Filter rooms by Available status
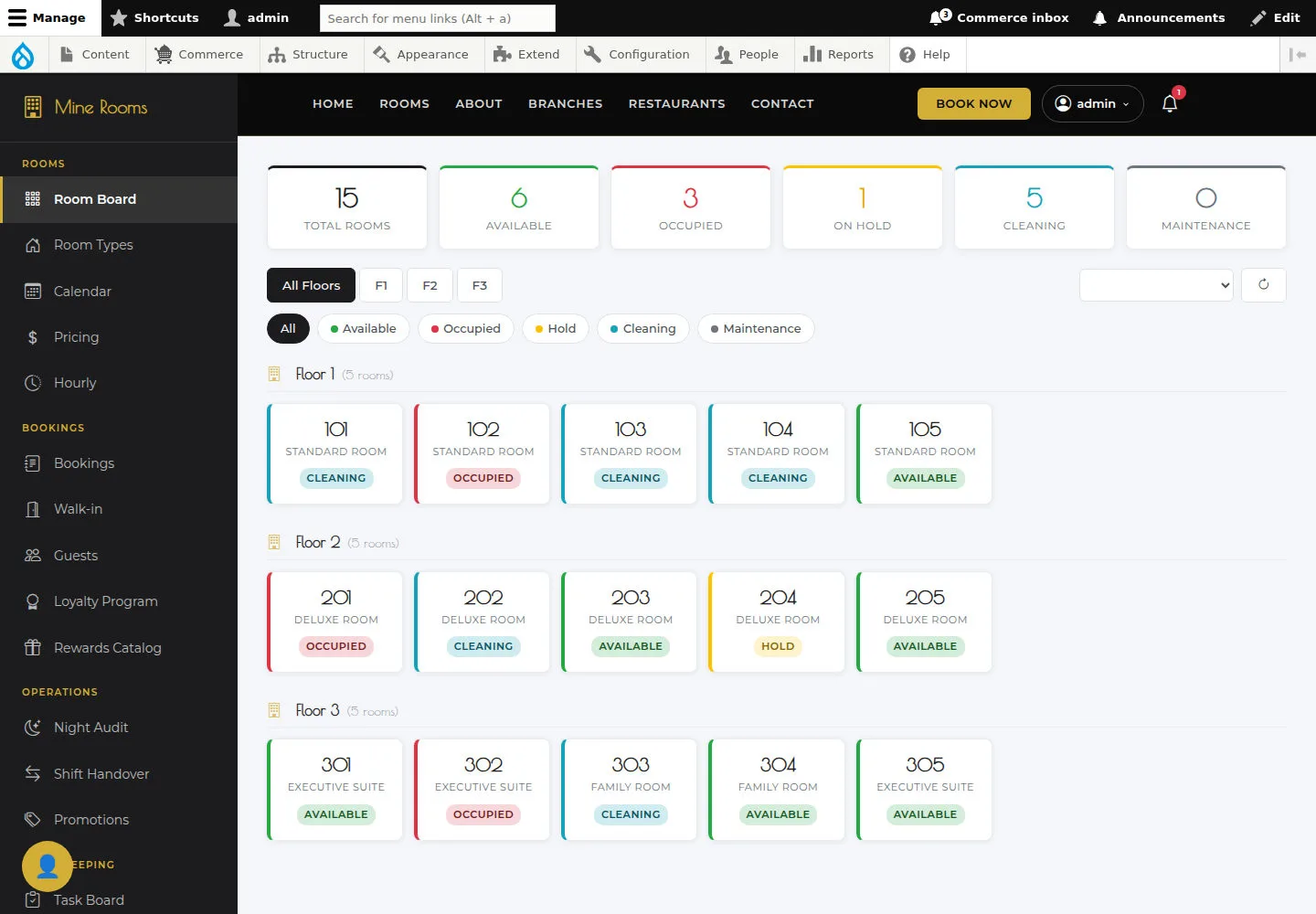Image resolution: width=1316 pixels, height=914 pixels. tap(364, 329)
